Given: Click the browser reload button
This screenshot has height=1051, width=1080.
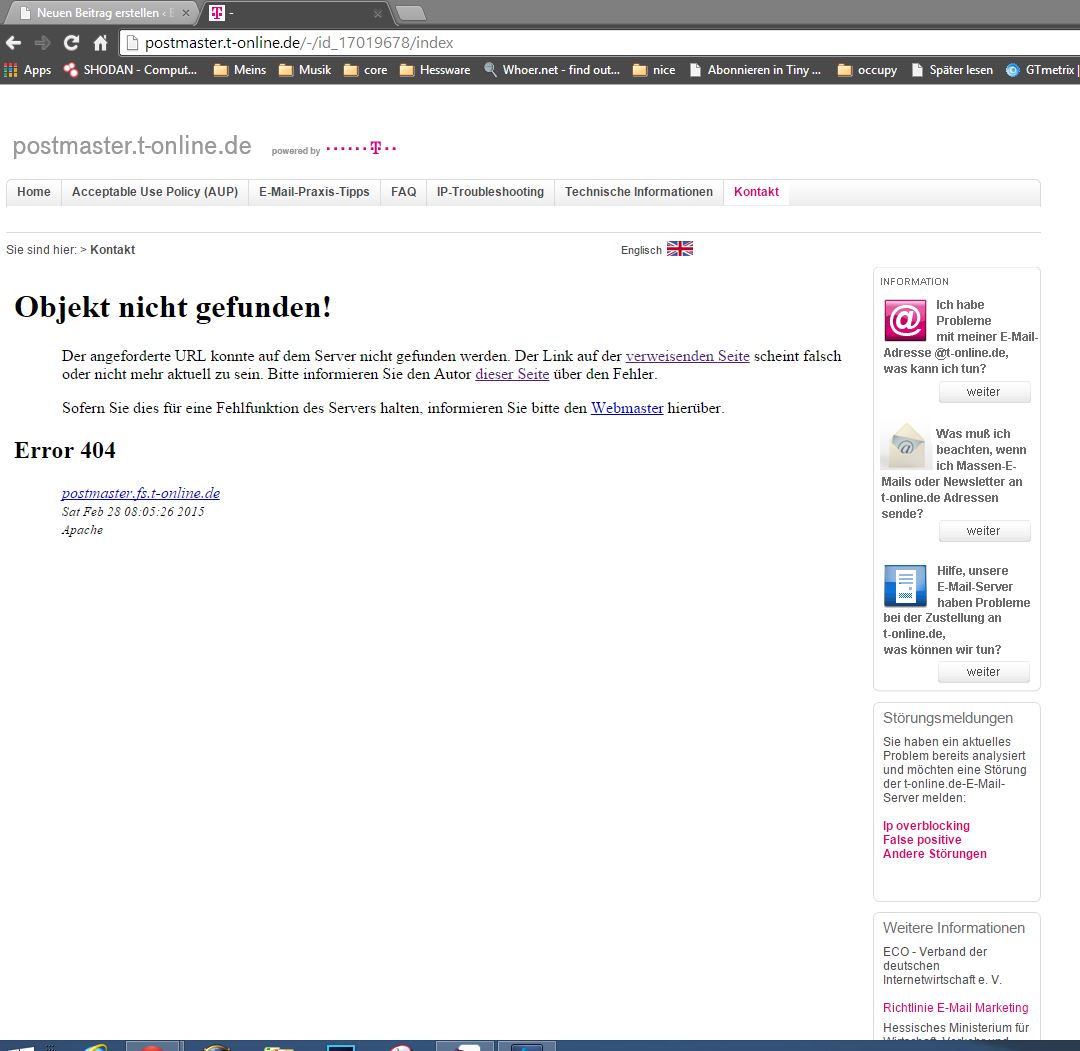Looking at the screenshot, I should point(71,43).
